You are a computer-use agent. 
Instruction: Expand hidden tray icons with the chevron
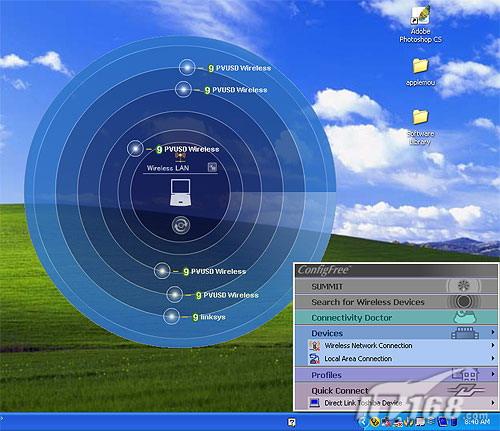click(363, 422)
